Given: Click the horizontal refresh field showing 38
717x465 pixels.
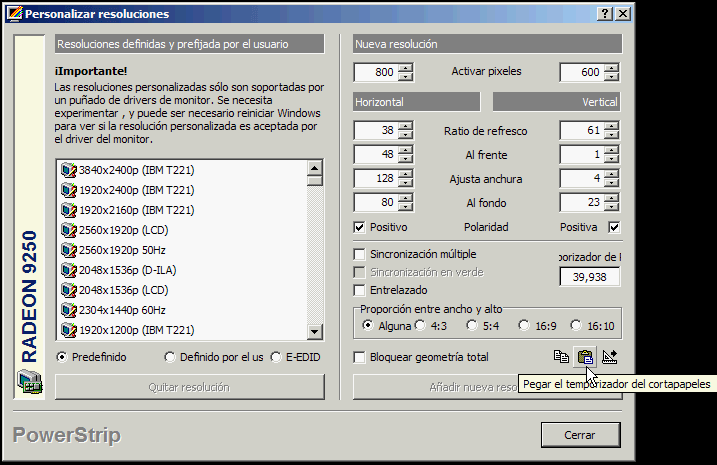Looking at the screenshot, I should [376, 131].
